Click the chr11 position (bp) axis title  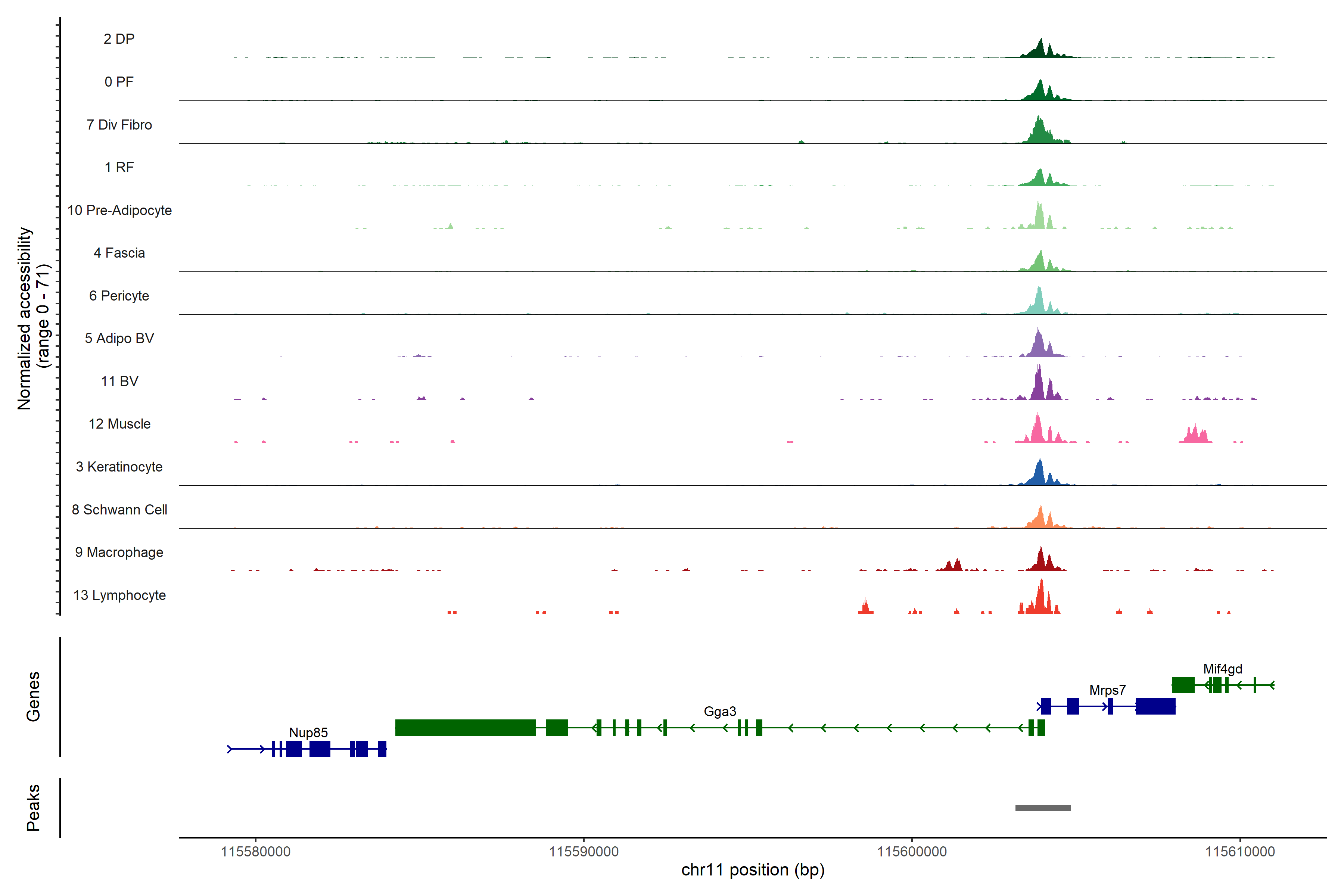tap(753, 870)
